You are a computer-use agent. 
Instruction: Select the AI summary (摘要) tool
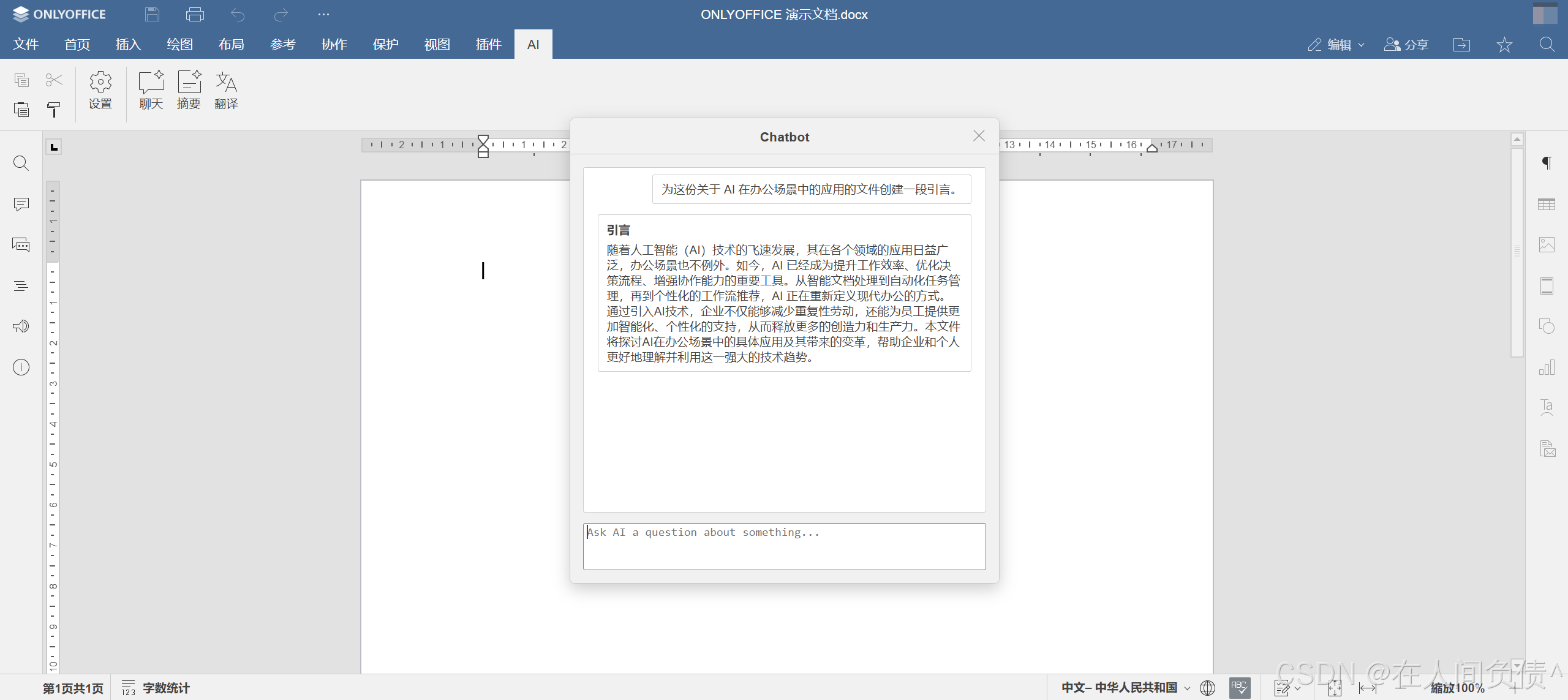pyautogui.click(x=189, y=90)
